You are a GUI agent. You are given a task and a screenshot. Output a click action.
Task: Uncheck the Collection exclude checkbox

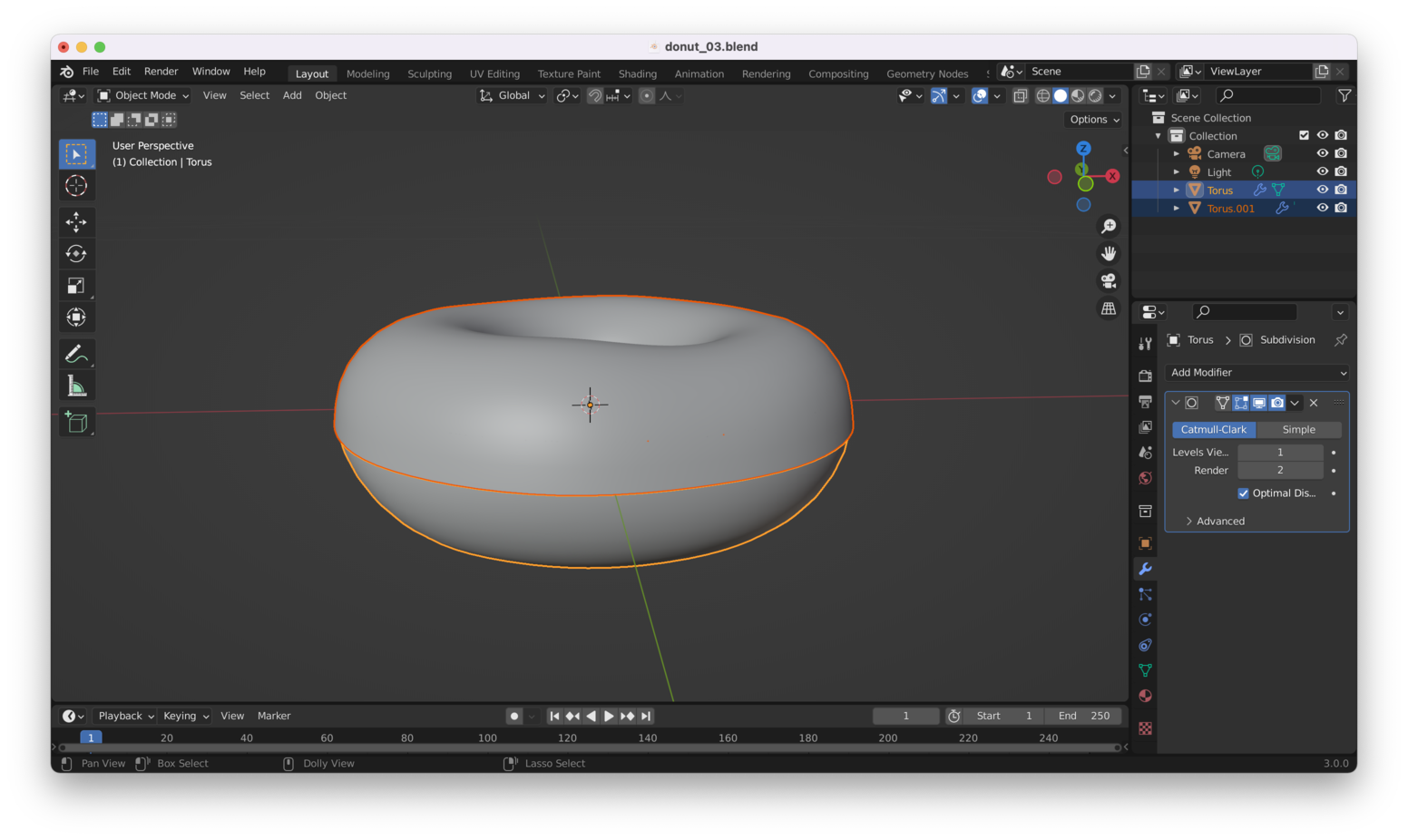point(1304,135)
